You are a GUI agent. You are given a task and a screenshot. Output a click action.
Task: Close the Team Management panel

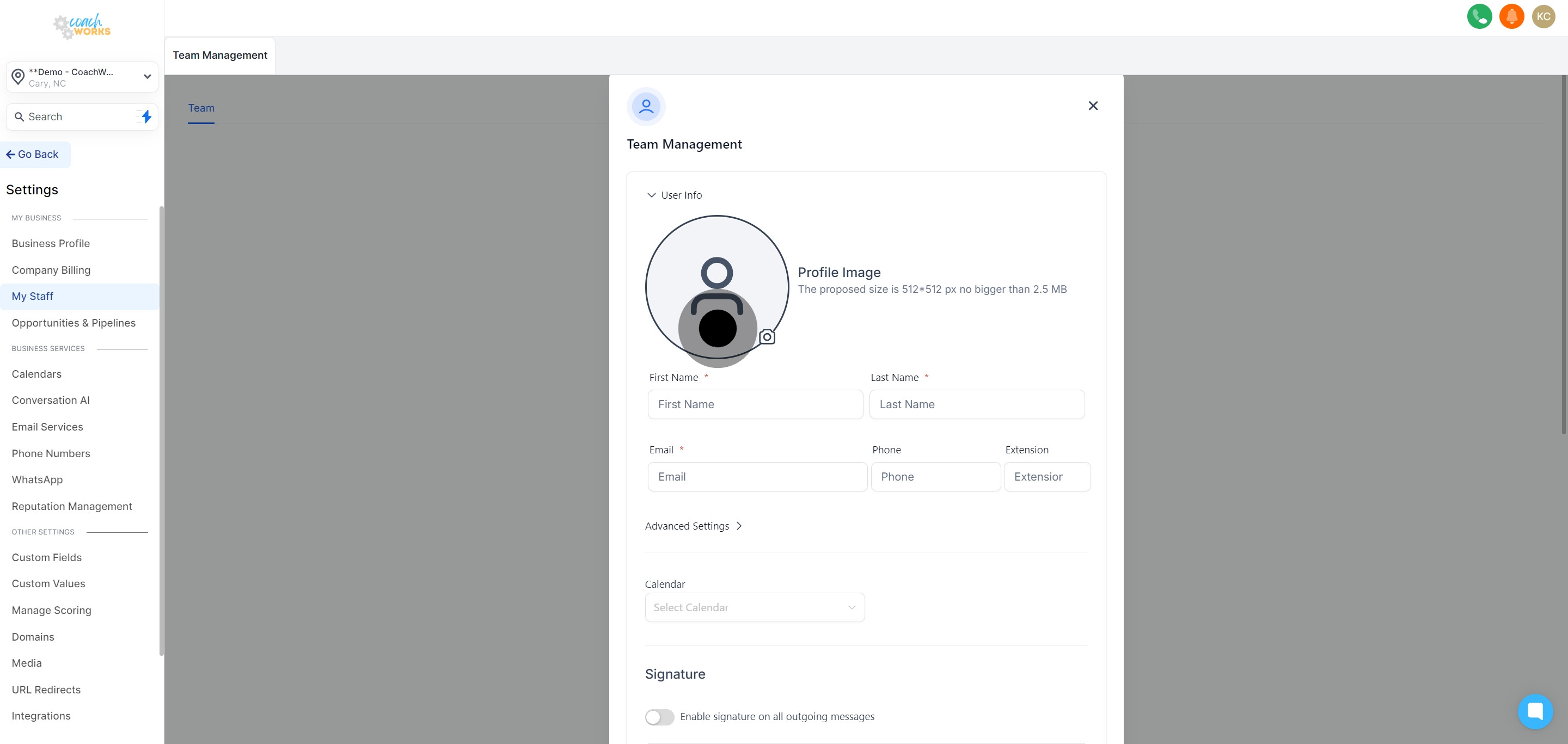(x=1093, y=105)
